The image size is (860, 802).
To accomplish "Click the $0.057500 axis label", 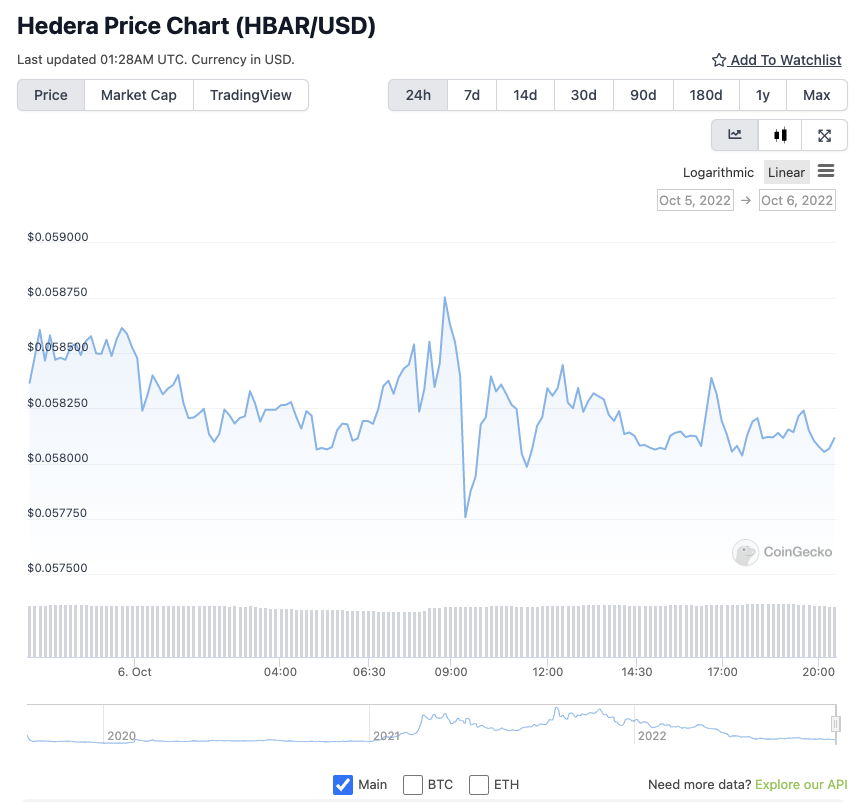I will pos(57,568).
